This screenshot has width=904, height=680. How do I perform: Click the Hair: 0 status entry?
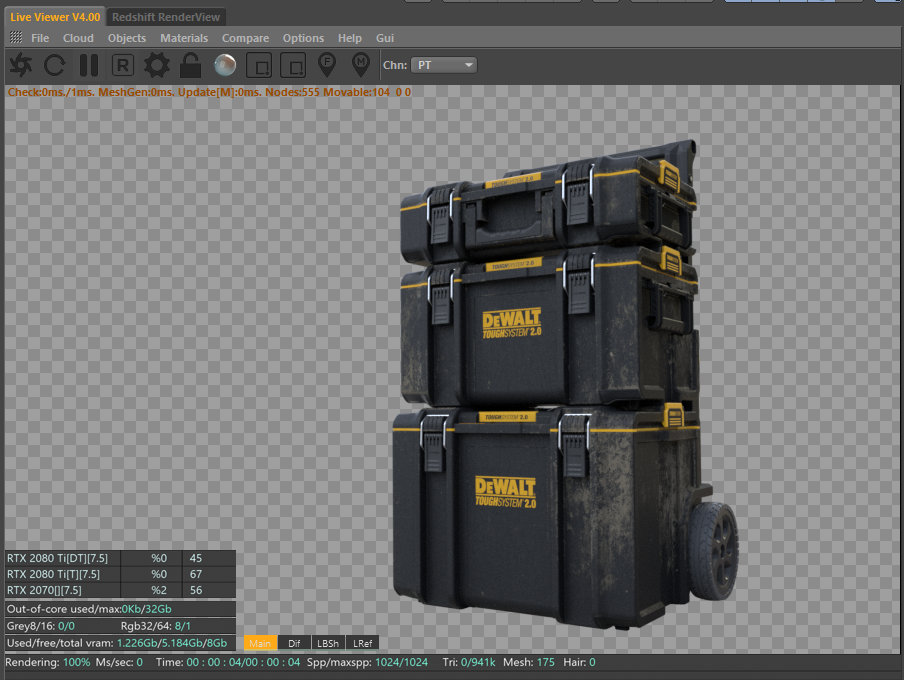tap(579, 662)
